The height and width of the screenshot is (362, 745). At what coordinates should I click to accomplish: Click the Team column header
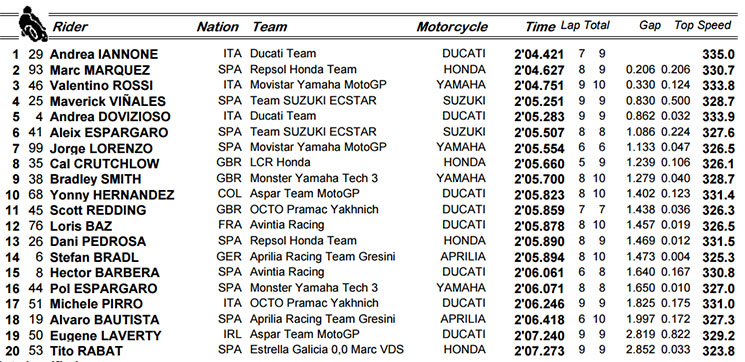[x=269, y=27]
